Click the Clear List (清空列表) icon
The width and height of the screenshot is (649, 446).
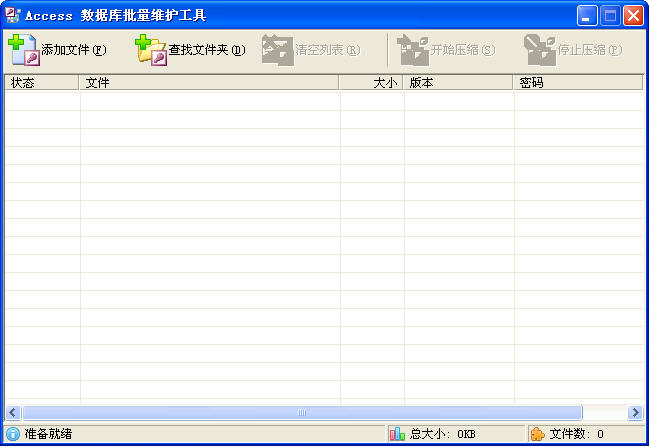(277, 49)
